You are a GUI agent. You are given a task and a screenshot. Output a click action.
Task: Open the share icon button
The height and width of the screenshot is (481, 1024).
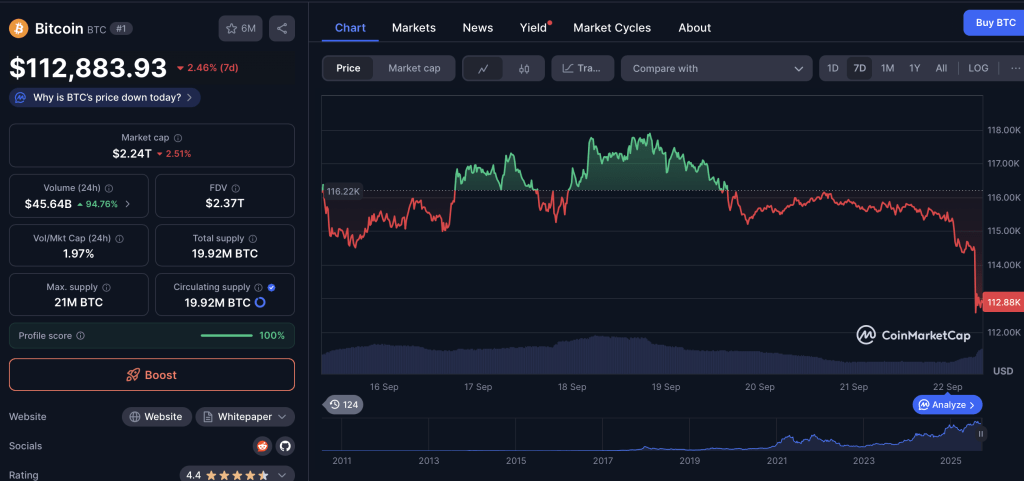pos(282,29)
